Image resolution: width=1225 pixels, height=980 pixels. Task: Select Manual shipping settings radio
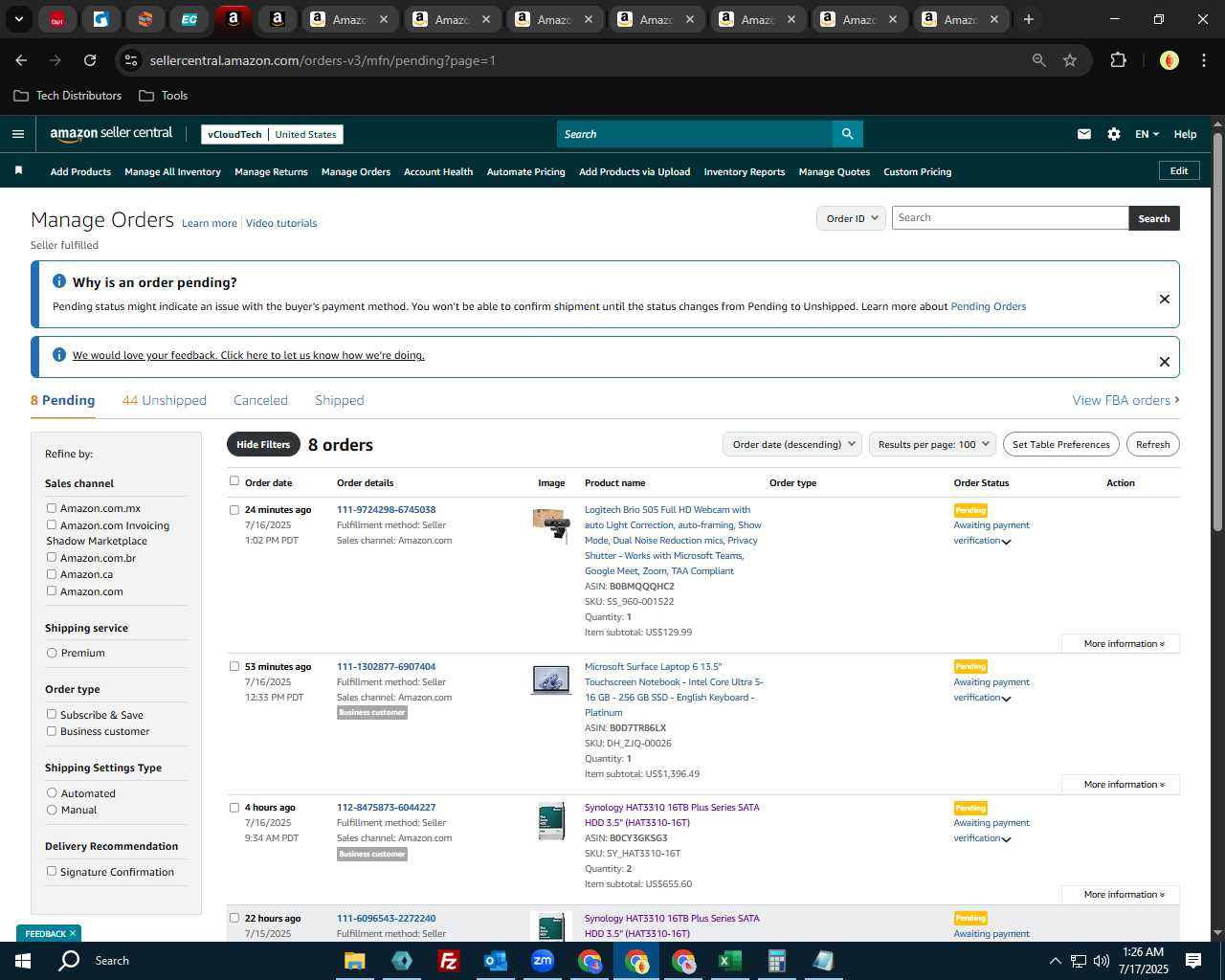(x=52, y=810)
